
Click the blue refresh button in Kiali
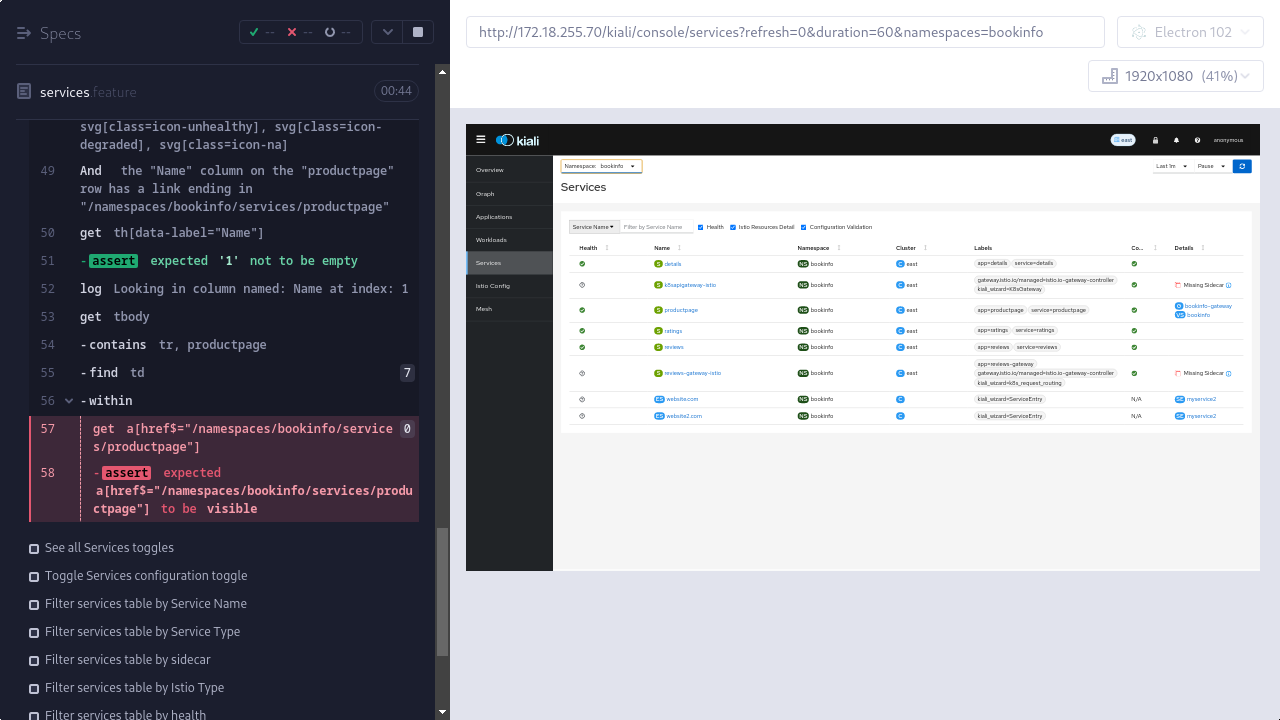pyautogui.click(x=1241, y=166)
